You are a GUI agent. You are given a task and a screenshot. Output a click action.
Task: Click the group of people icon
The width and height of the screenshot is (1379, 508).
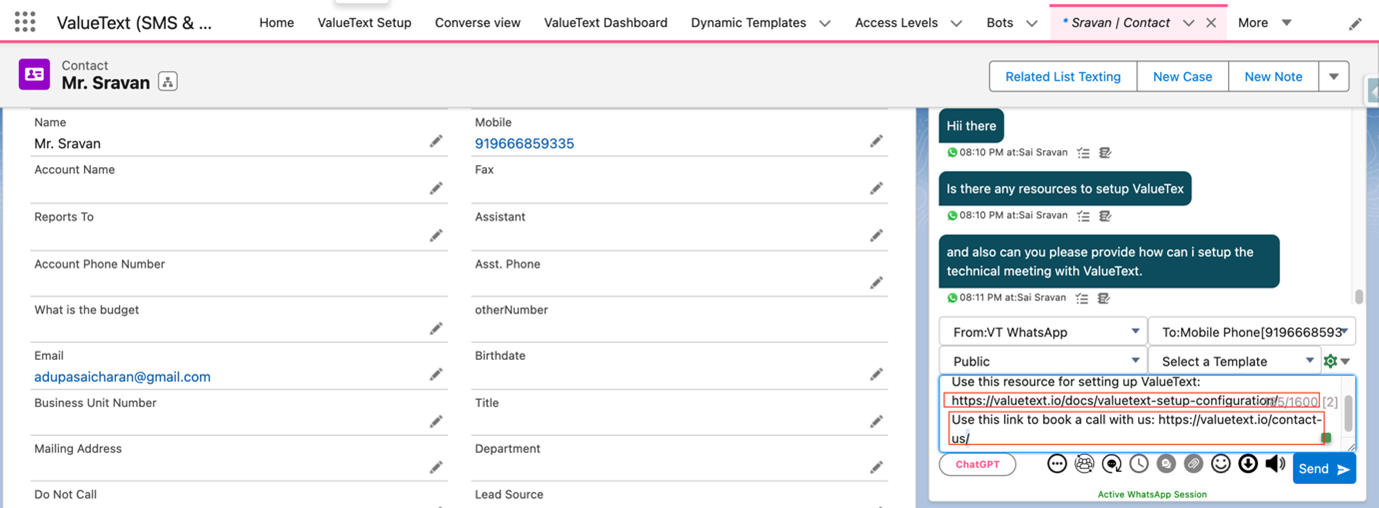pyautogui.click(x=1084, y=464)
